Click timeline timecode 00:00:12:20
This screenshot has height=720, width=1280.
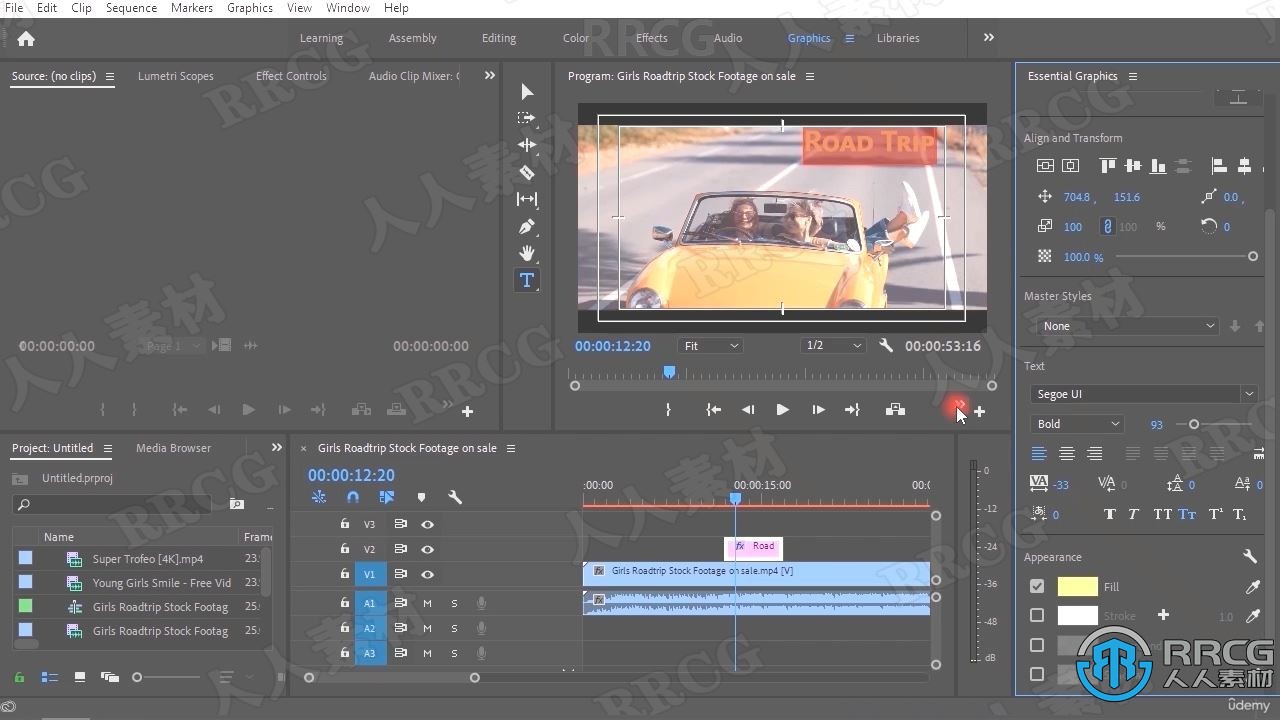tap(351, 476)
